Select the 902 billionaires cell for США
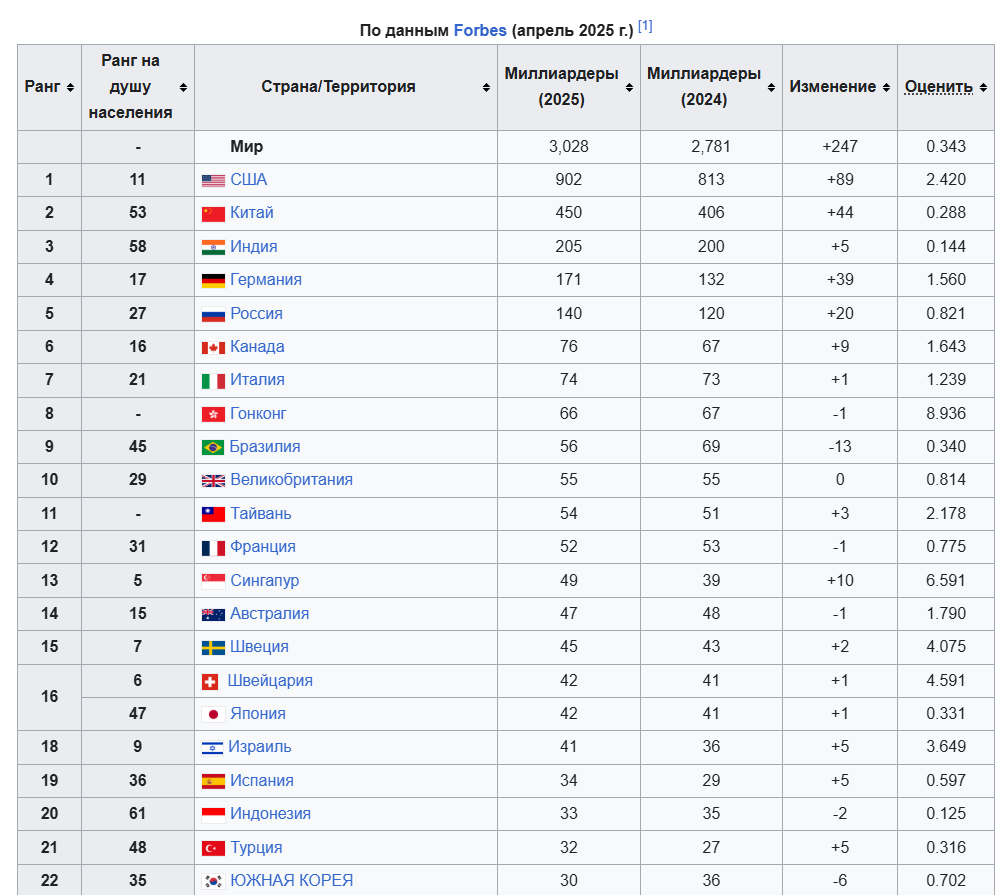The width and height of the screenshot is (1000, 895). 569,180
